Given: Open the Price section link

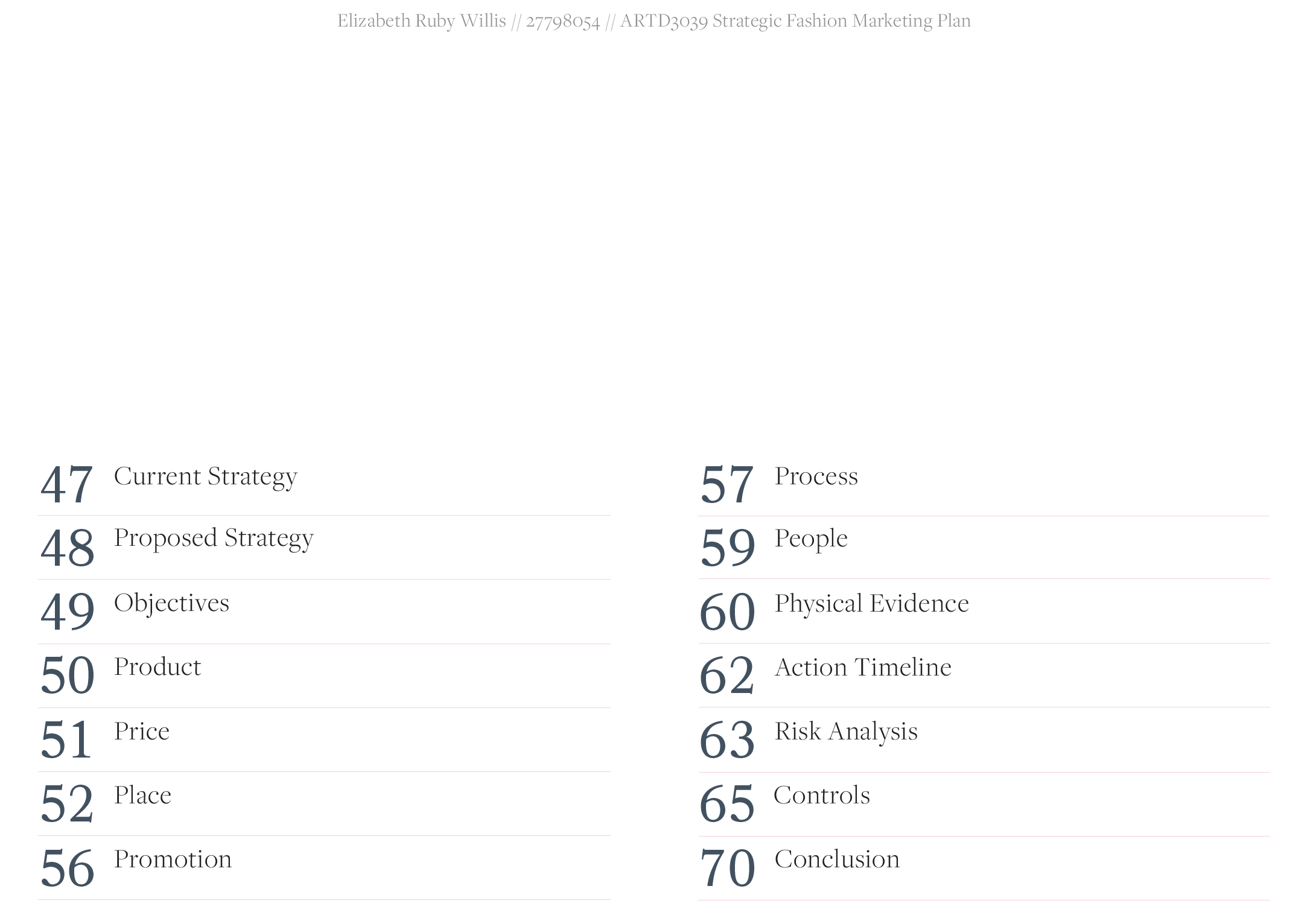Looking at the screenshot, I should [142, 731].
